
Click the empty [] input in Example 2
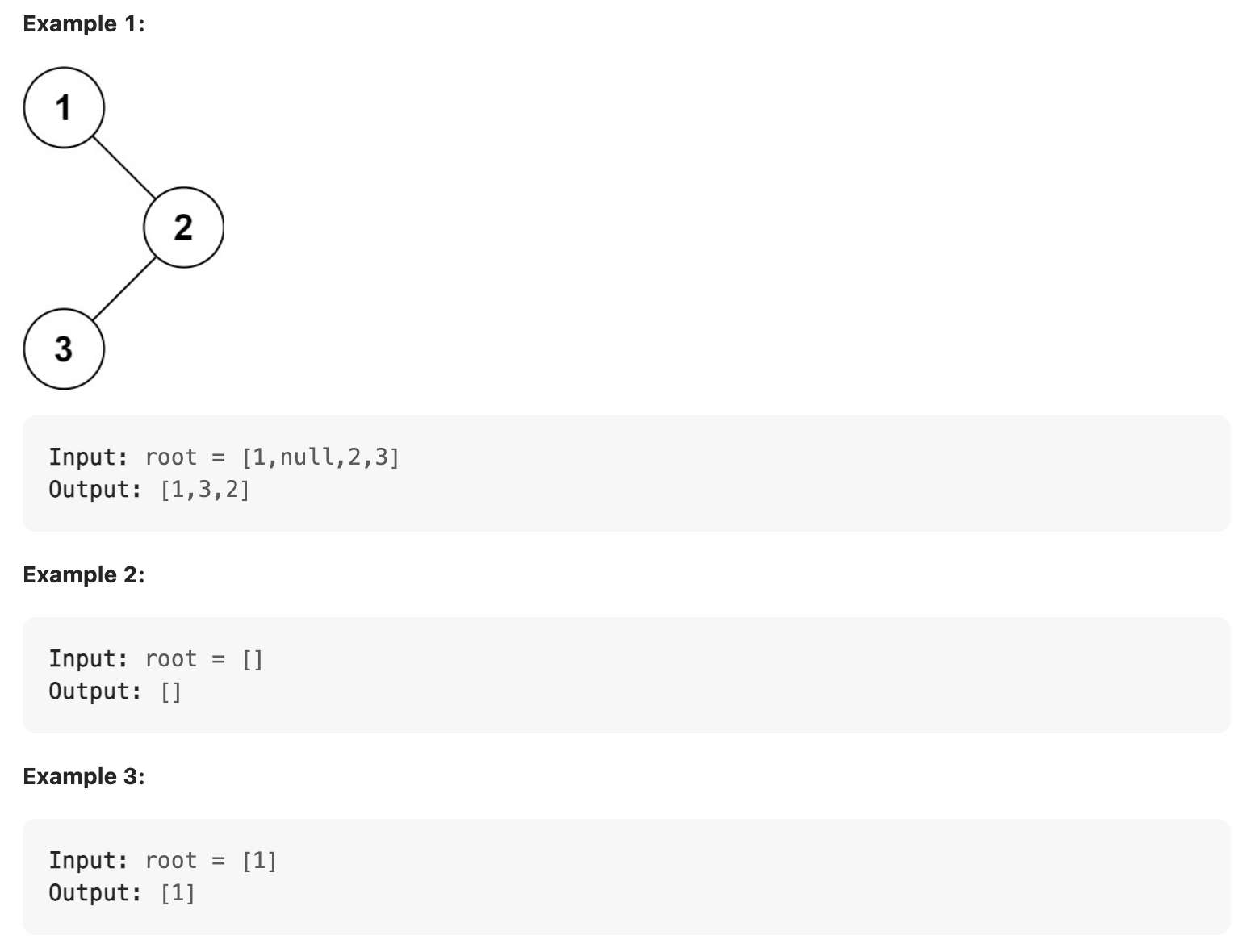(253, 659)
